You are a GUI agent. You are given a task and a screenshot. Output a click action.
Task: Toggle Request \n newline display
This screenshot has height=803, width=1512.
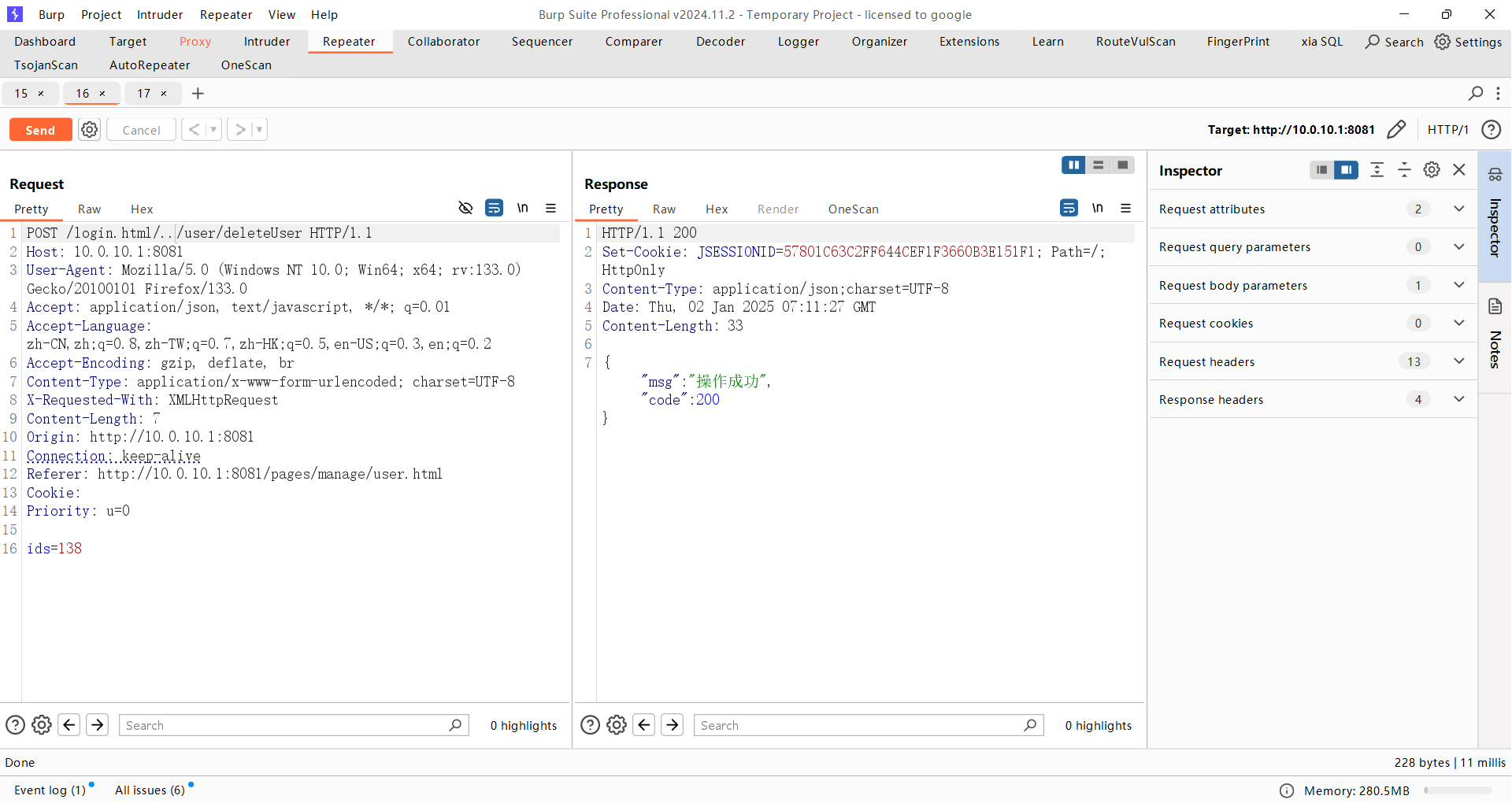(x=522, y=208)
